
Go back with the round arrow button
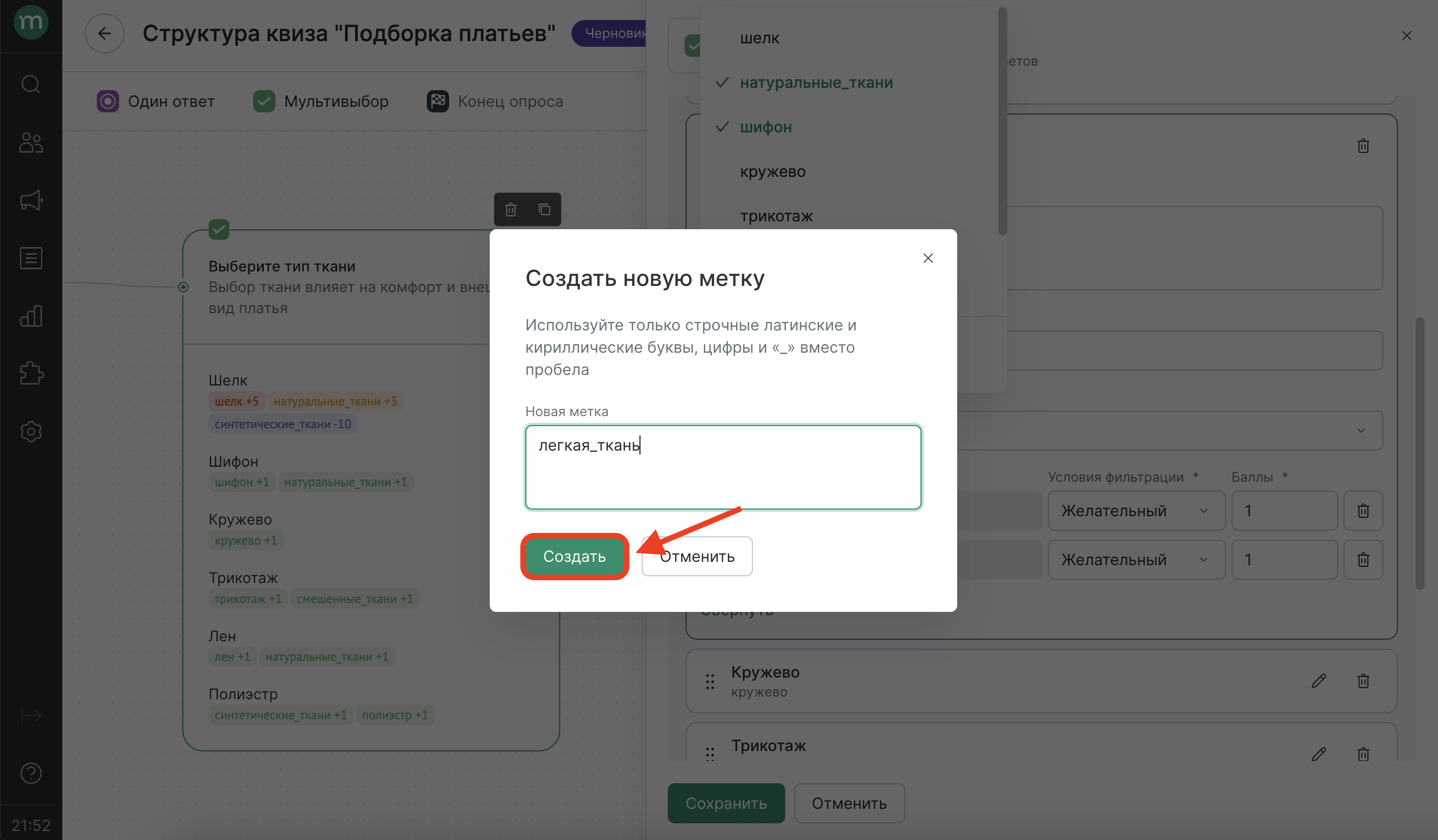(x=105, y=33)
